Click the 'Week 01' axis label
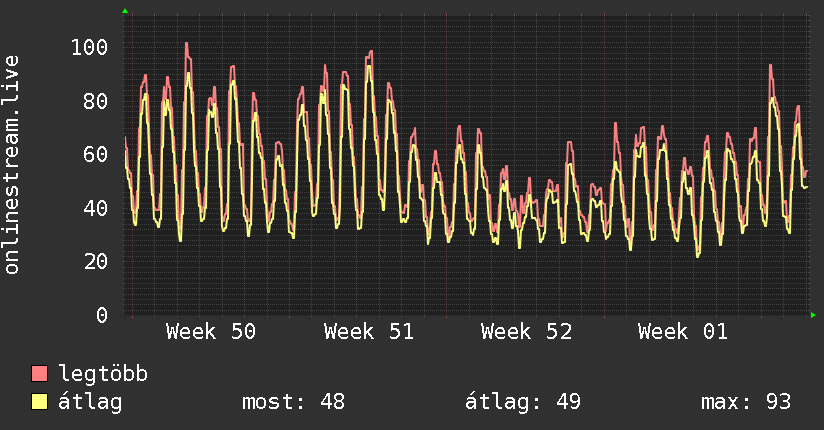 click(683, 332)
